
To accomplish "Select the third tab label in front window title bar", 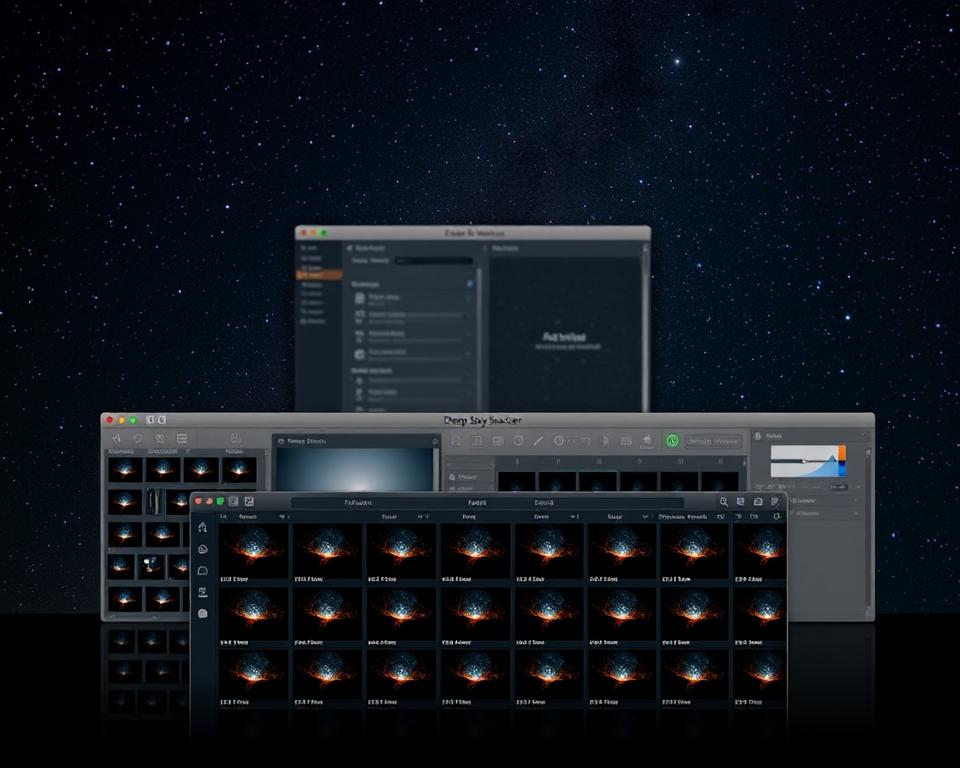I will [x=544, y=502].
